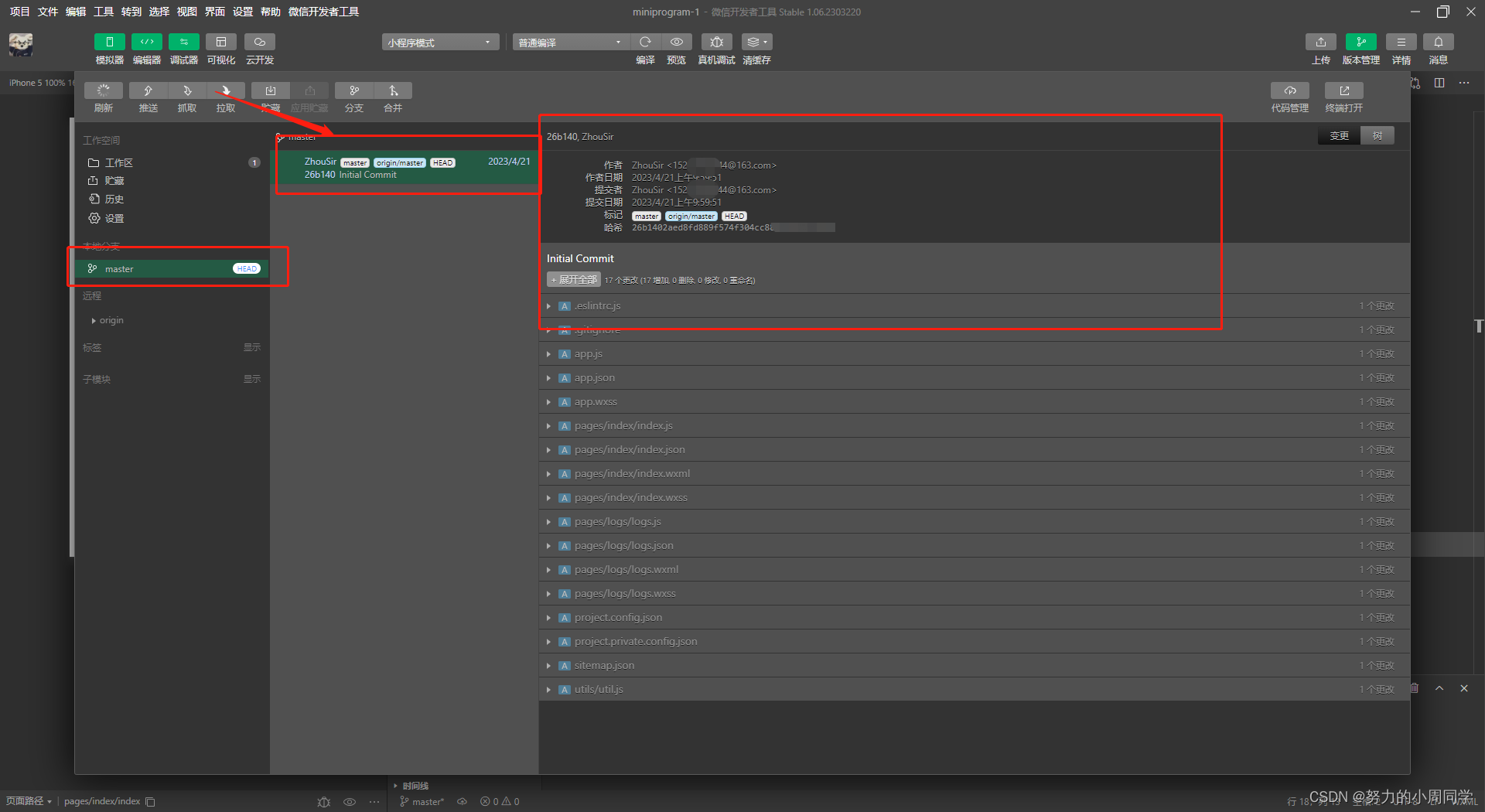Open the more options ellipsis at top right

click(1464, 83)
